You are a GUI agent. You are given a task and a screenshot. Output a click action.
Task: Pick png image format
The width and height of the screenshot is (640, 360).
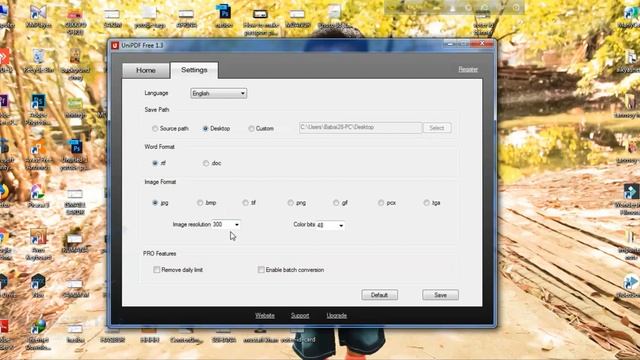point(296,203)
